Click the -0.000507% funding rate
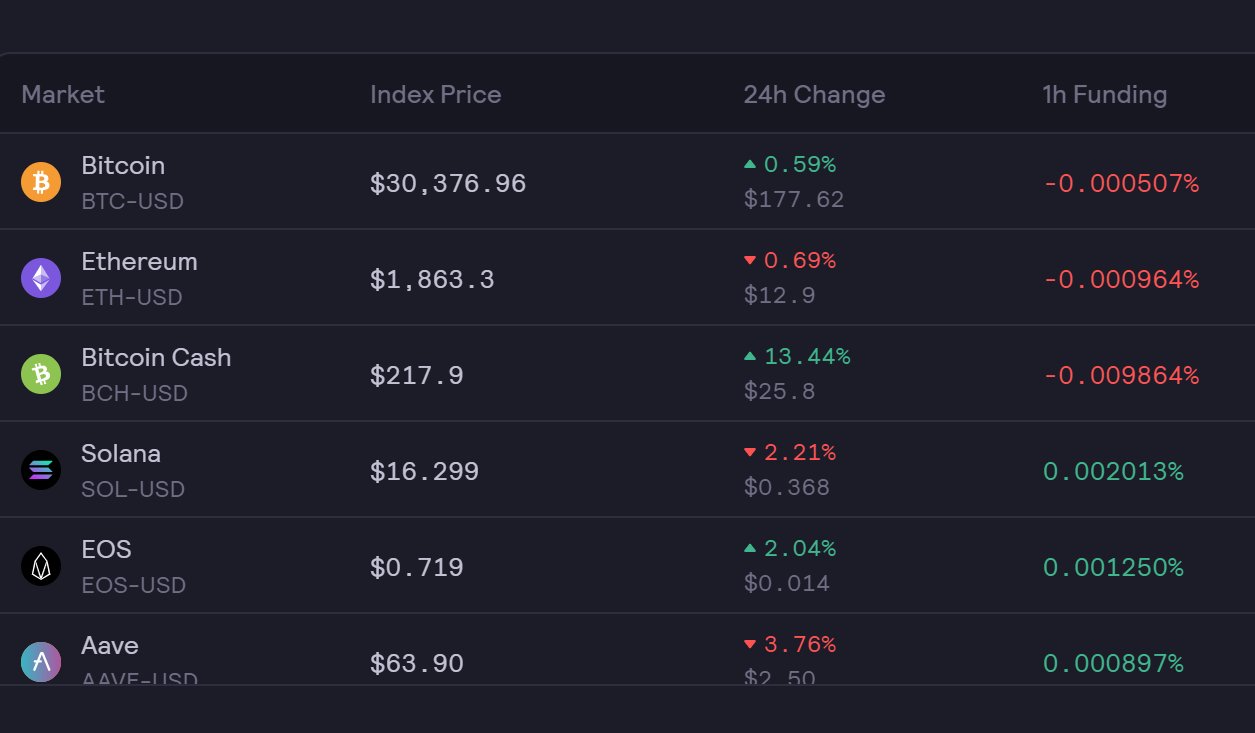The height and width of the screenshot is (733, 1255). (x=1121, y=184)
